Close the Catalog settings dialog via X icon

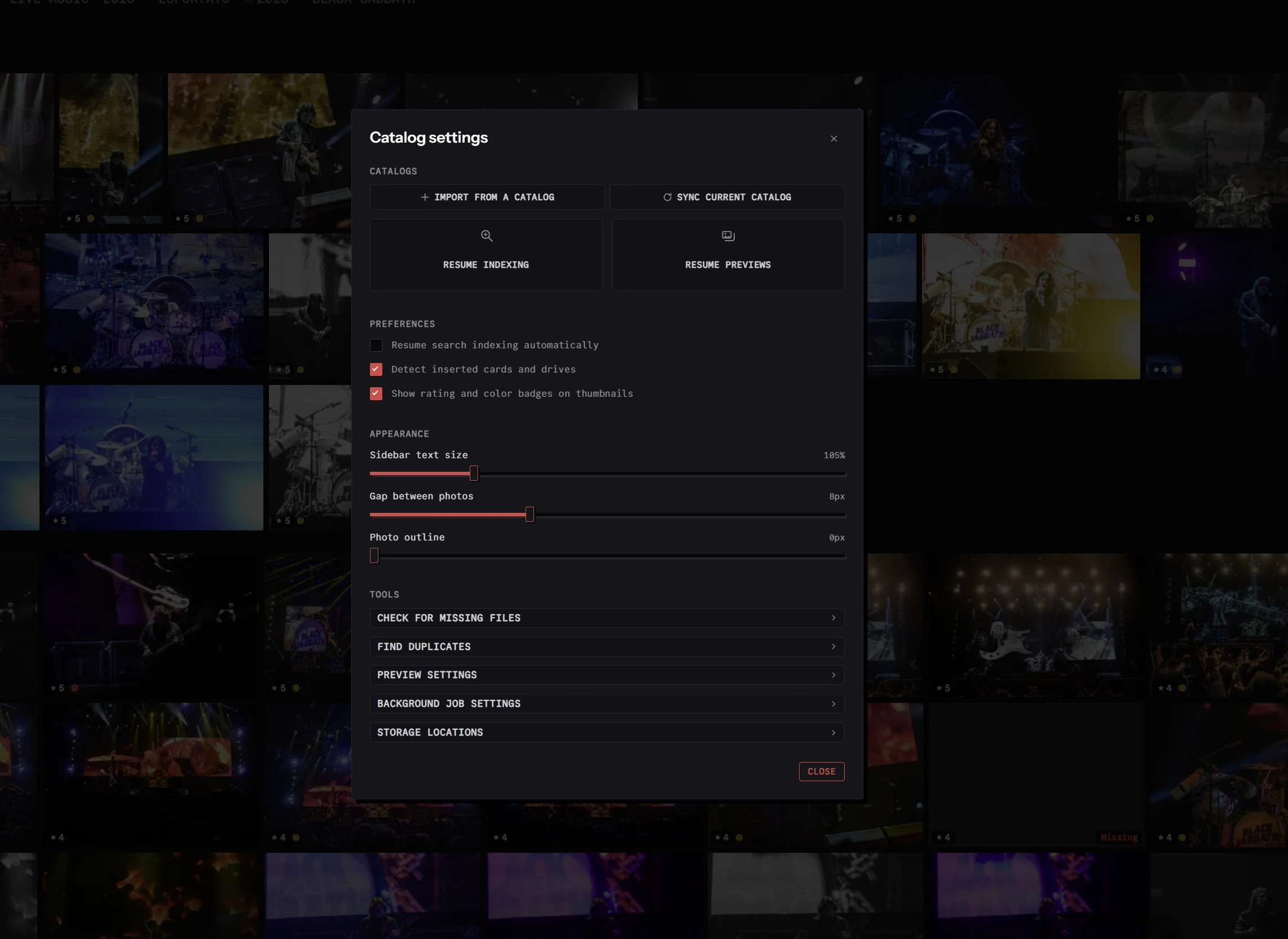(833, 139)
